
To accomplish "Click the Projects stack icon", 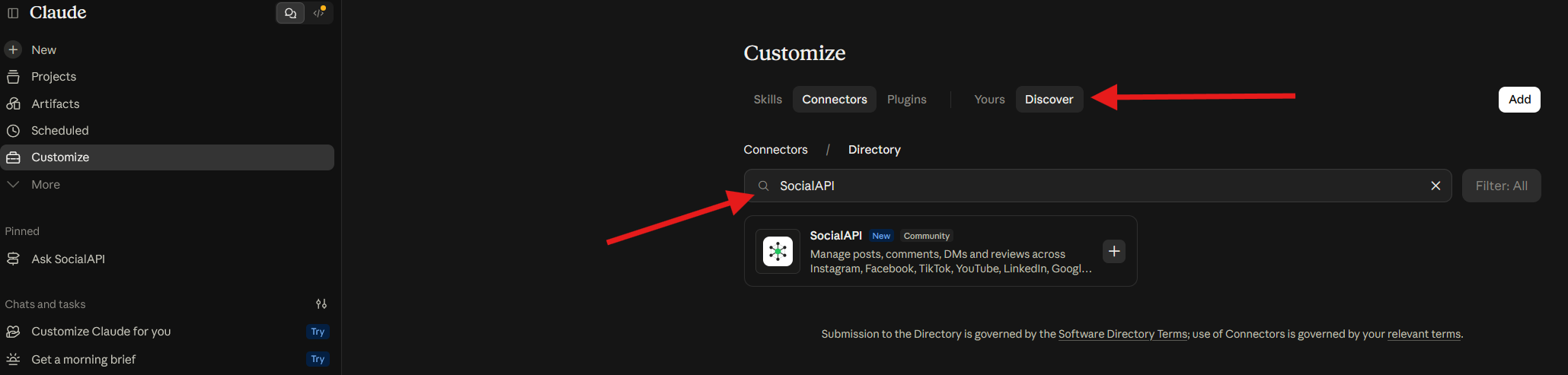I will click(13, 76).
